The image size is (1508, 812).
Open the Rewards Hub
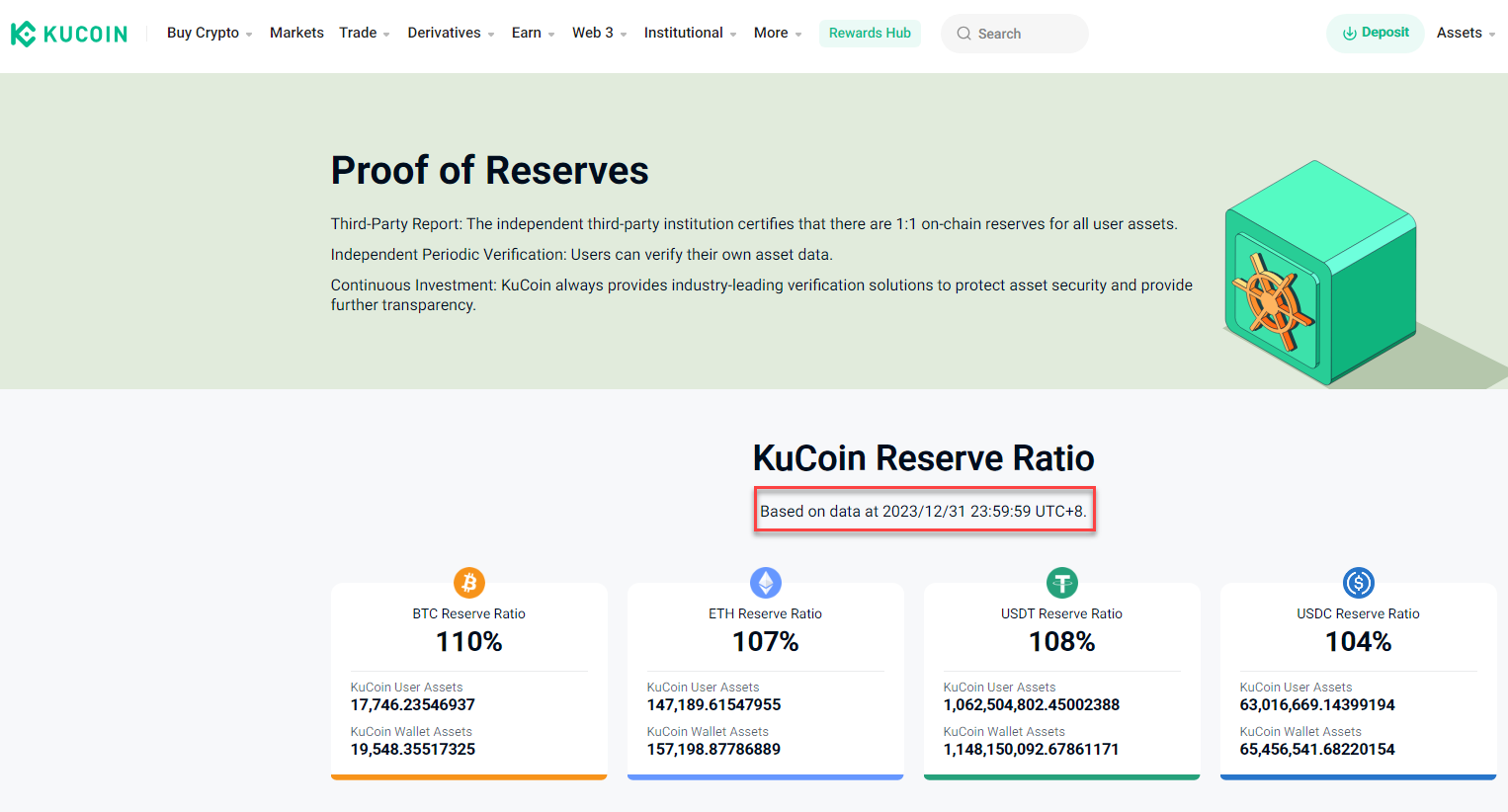point(870,33)
